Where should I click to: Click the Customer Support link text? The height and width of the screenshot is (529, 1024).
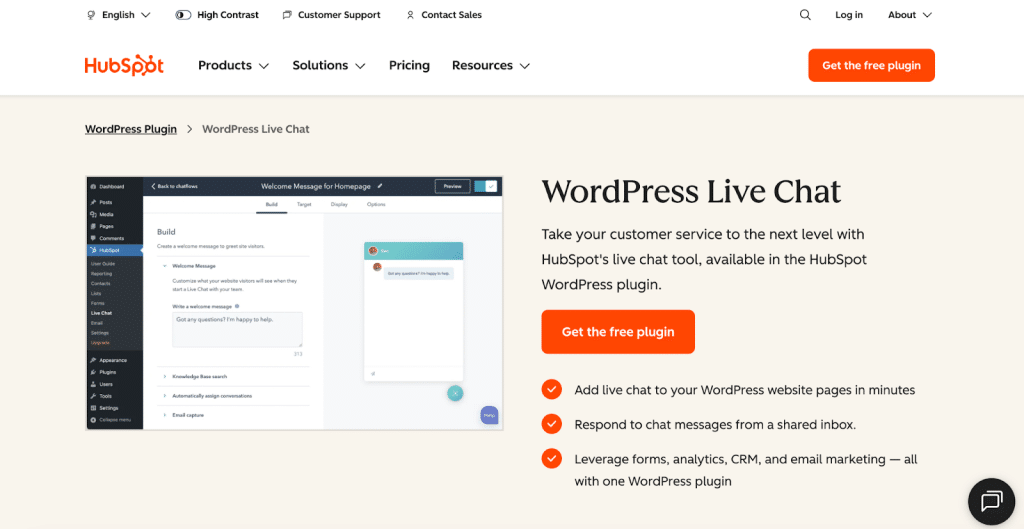tap(339, 14)
